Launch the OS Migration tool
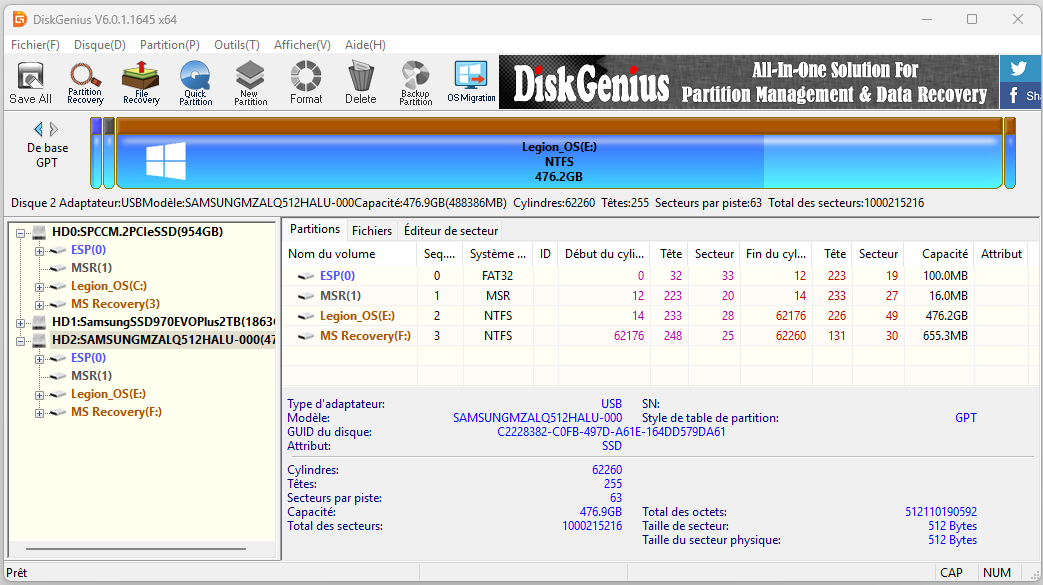The image size is (1043, 585). pyautogui.click(x=471, y=83)
